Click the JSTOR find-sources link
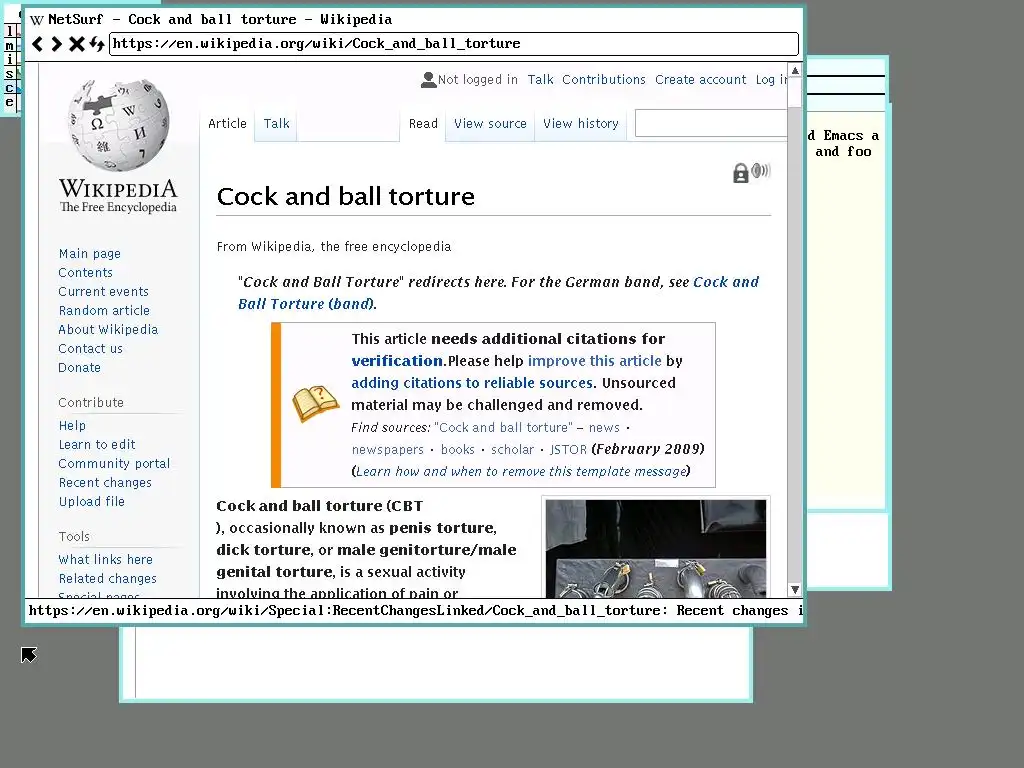 [x=568, y=449]
